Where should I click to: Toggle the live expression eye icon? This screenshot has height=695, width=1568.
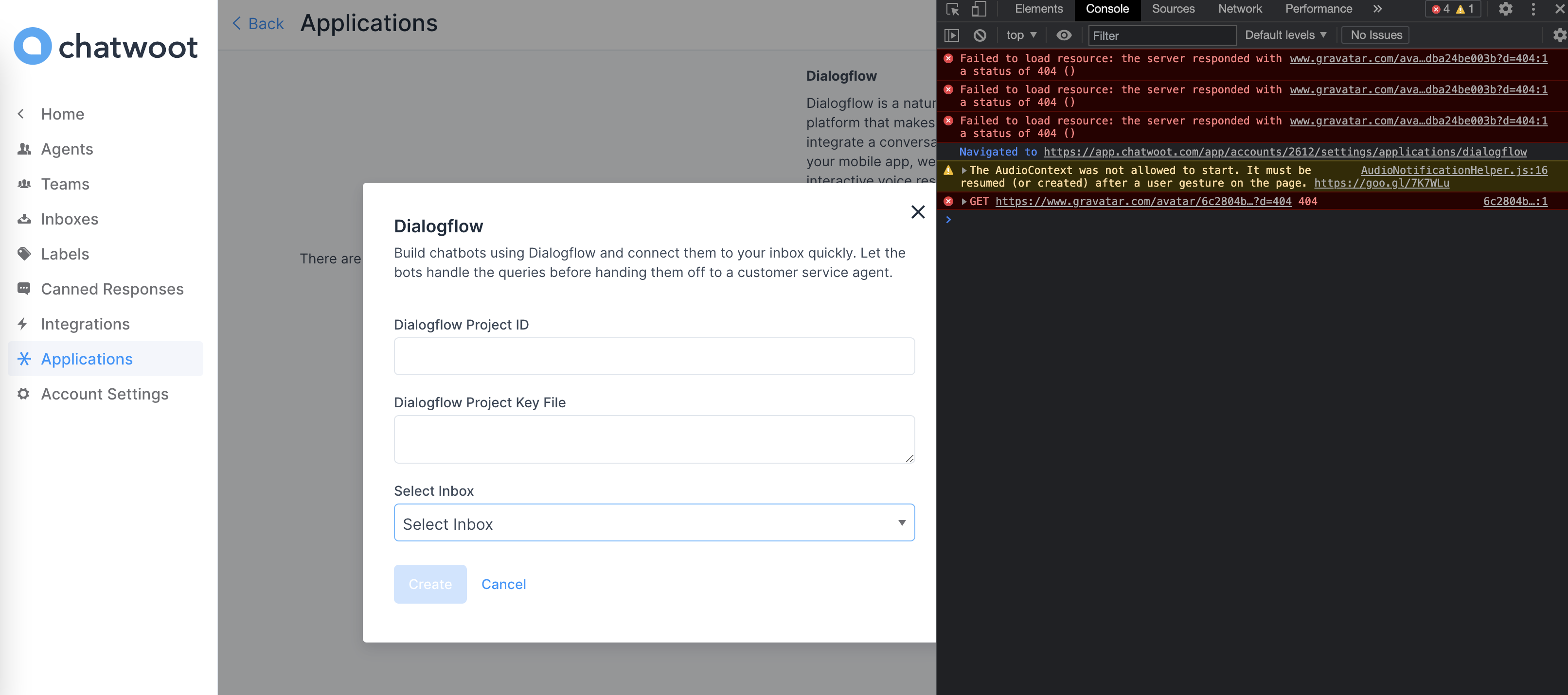tap(1063, 35)
